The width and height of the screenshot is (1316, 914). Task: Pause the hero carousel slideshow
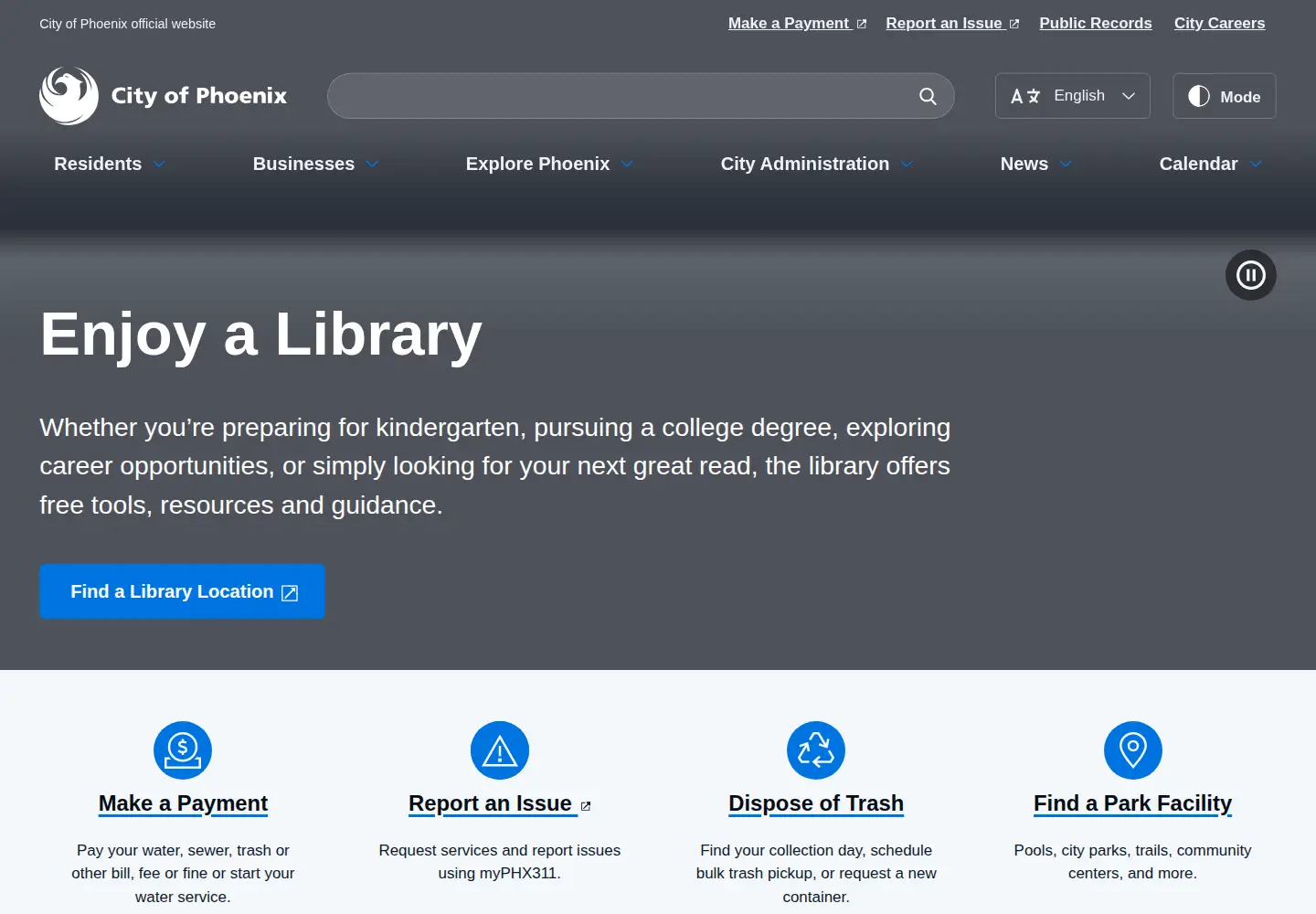pyautogui.click(x=1250, y=275)
